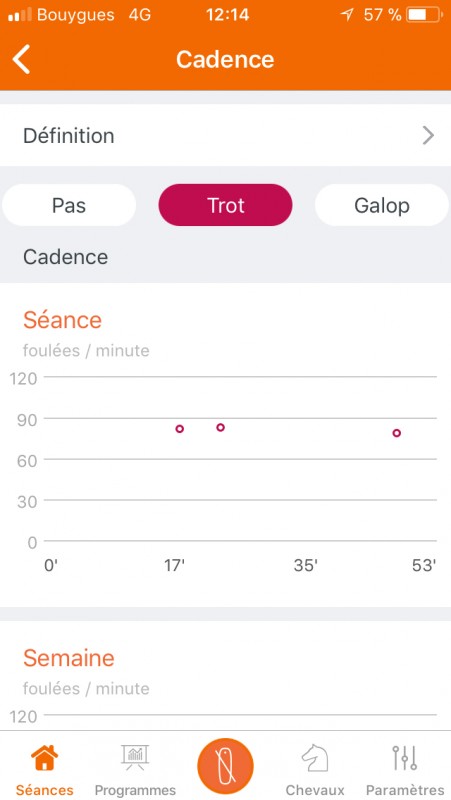Select the first data point near 17'
The height and width of the screenshot is (800, 451).
pyautogui.click(x=180, y=429)
